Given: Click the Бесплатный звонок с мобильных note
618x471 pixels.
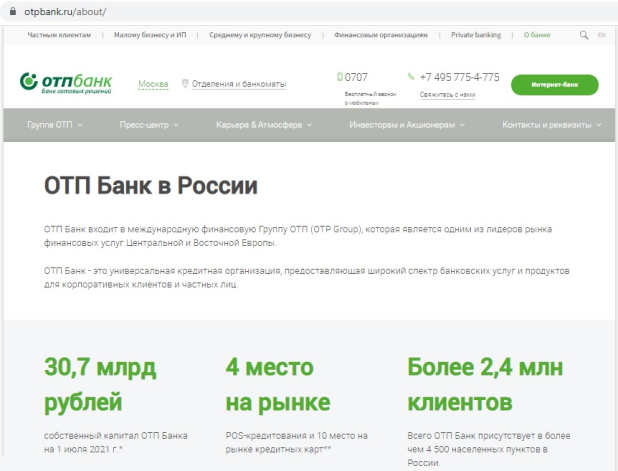Looking at the screenshot, I should pyautogui.click(x=370, y=99).
